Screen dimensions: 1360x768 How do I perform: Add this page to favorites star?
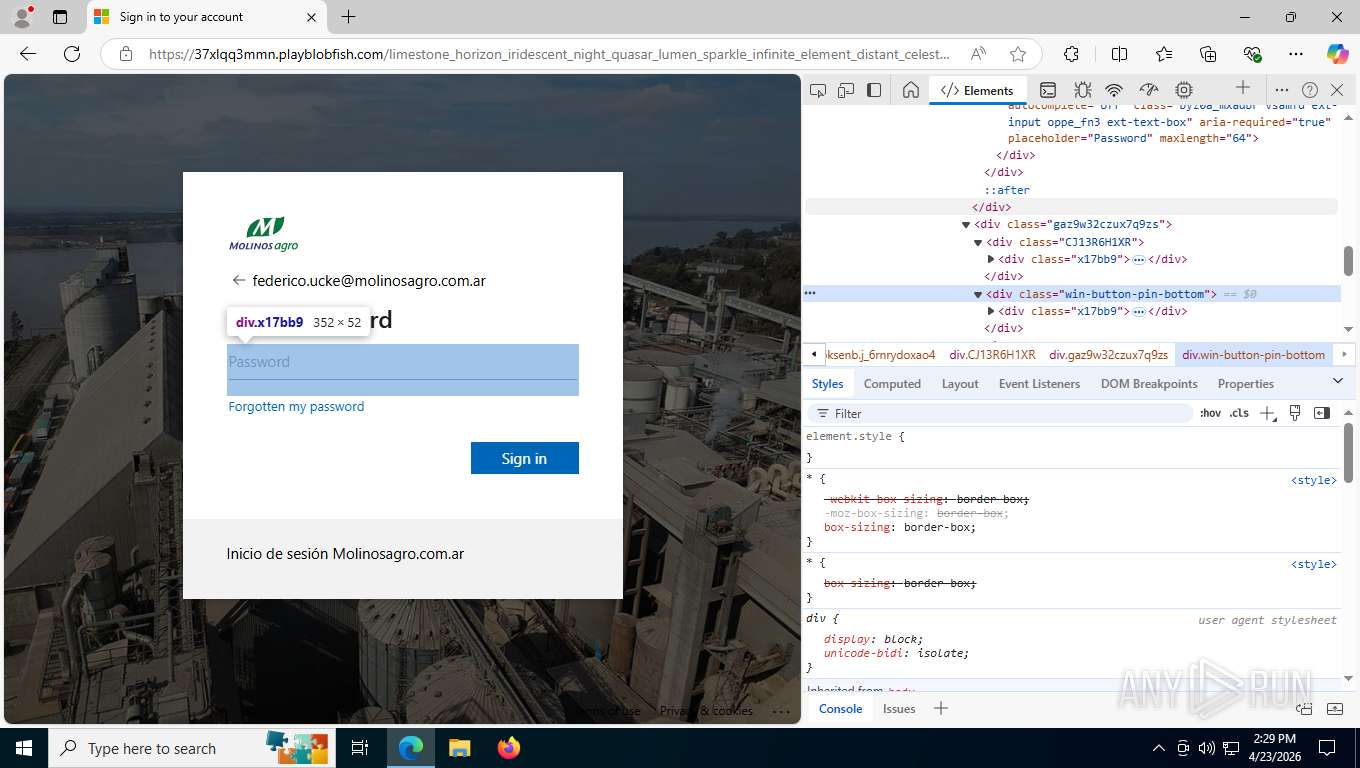tap(1018, 54)
